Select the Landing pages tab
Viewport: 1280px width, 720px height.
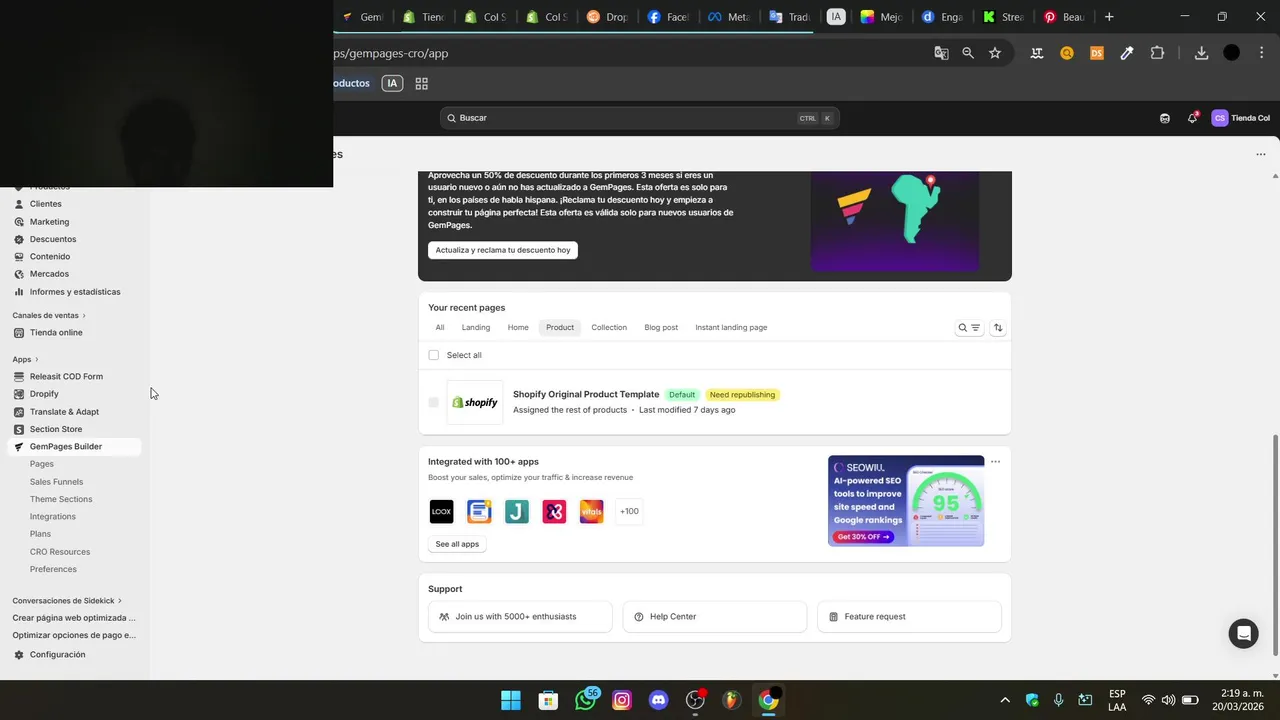click(476, 328)
